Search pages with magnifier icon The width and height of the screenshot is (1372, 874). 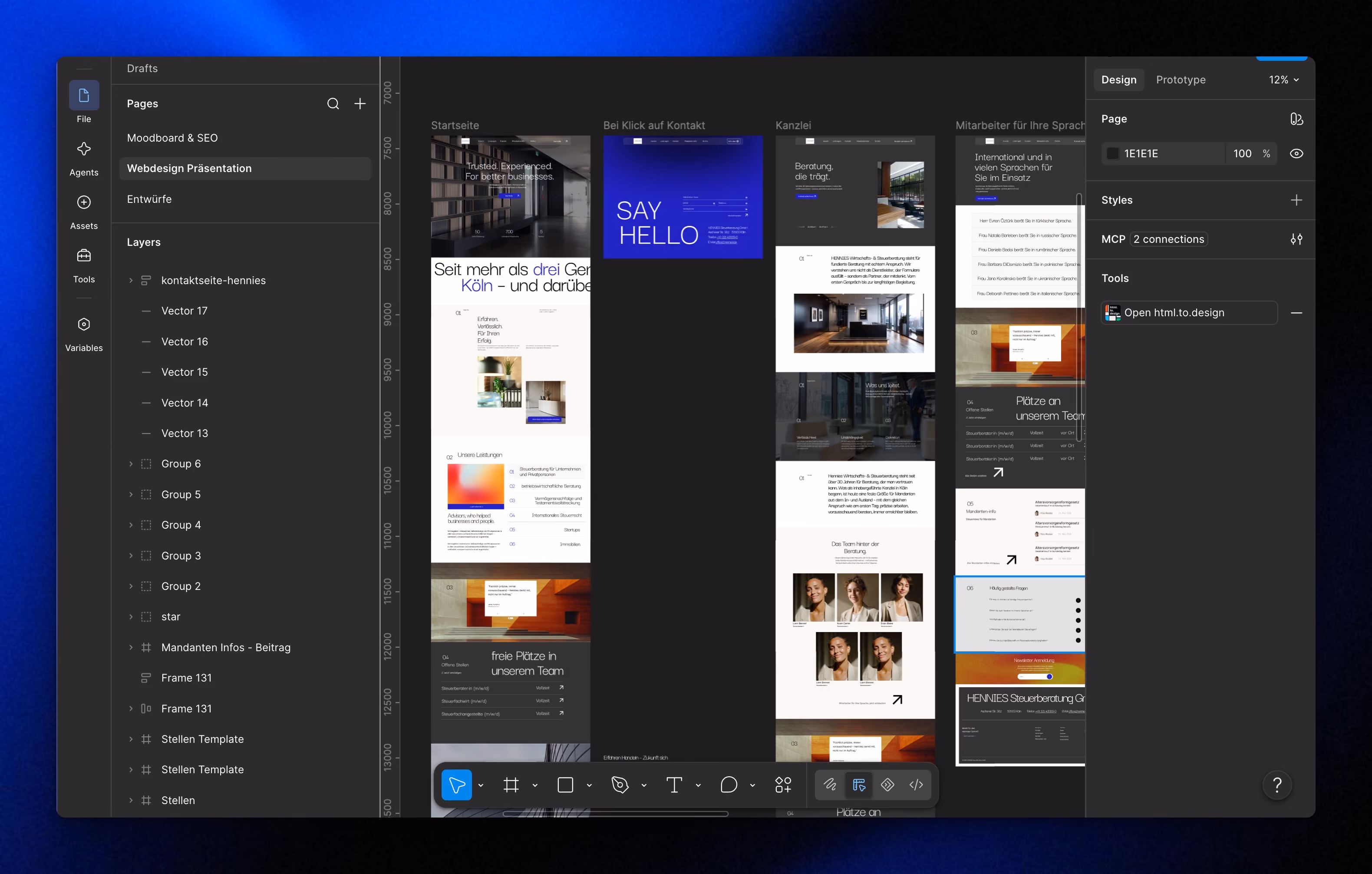(333, 104)
